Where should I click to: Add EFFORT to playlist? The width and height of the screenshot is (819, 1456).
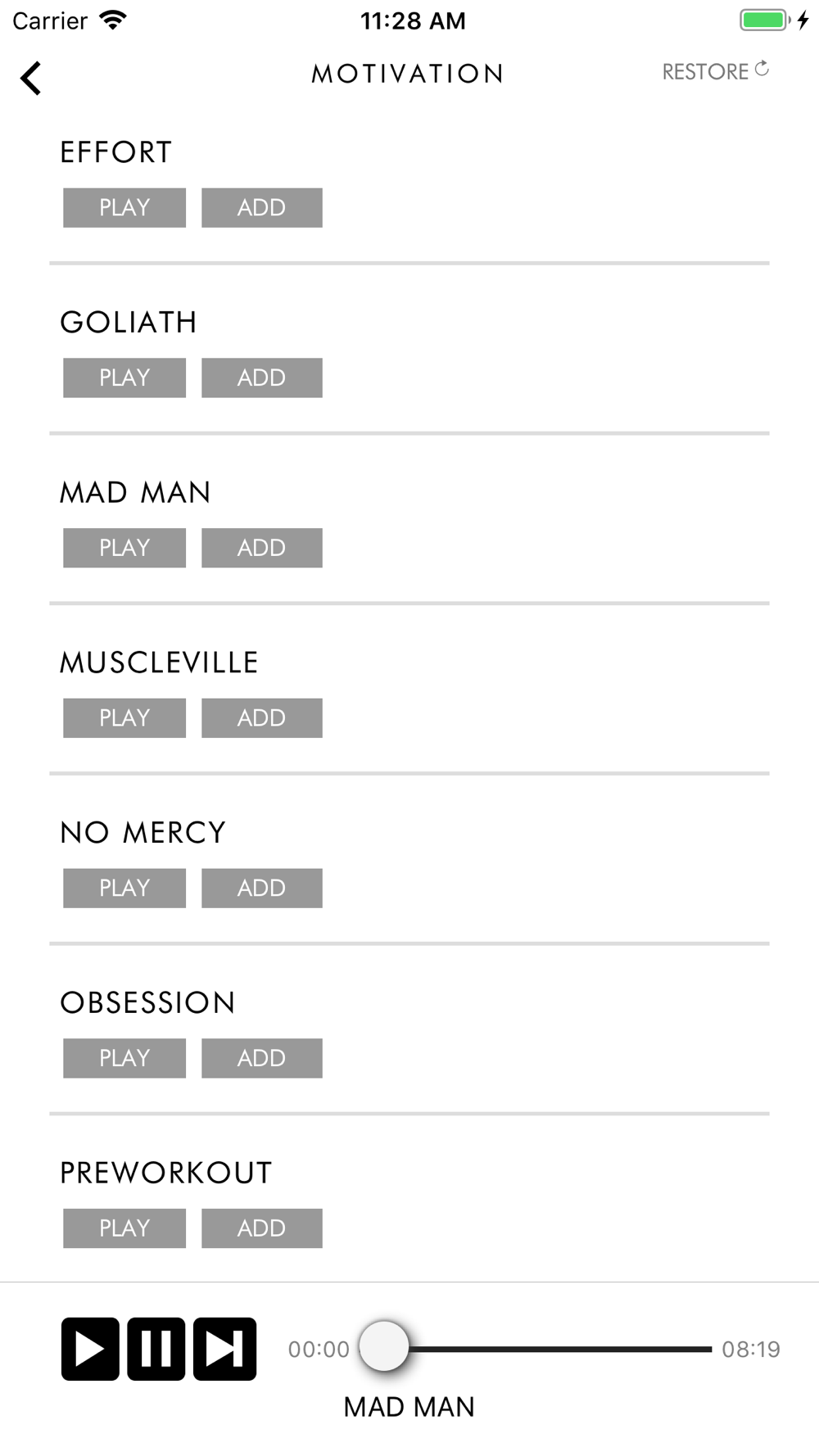click(x=262, y=207)
